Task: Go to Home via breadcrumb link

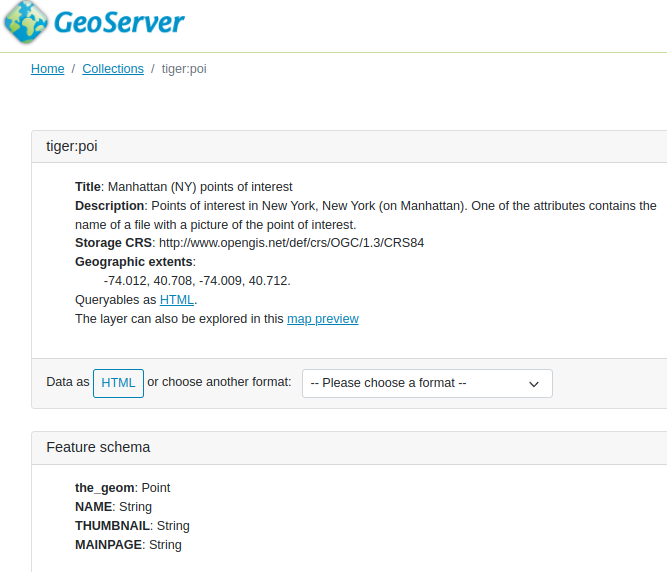Action: click(47, 69)
